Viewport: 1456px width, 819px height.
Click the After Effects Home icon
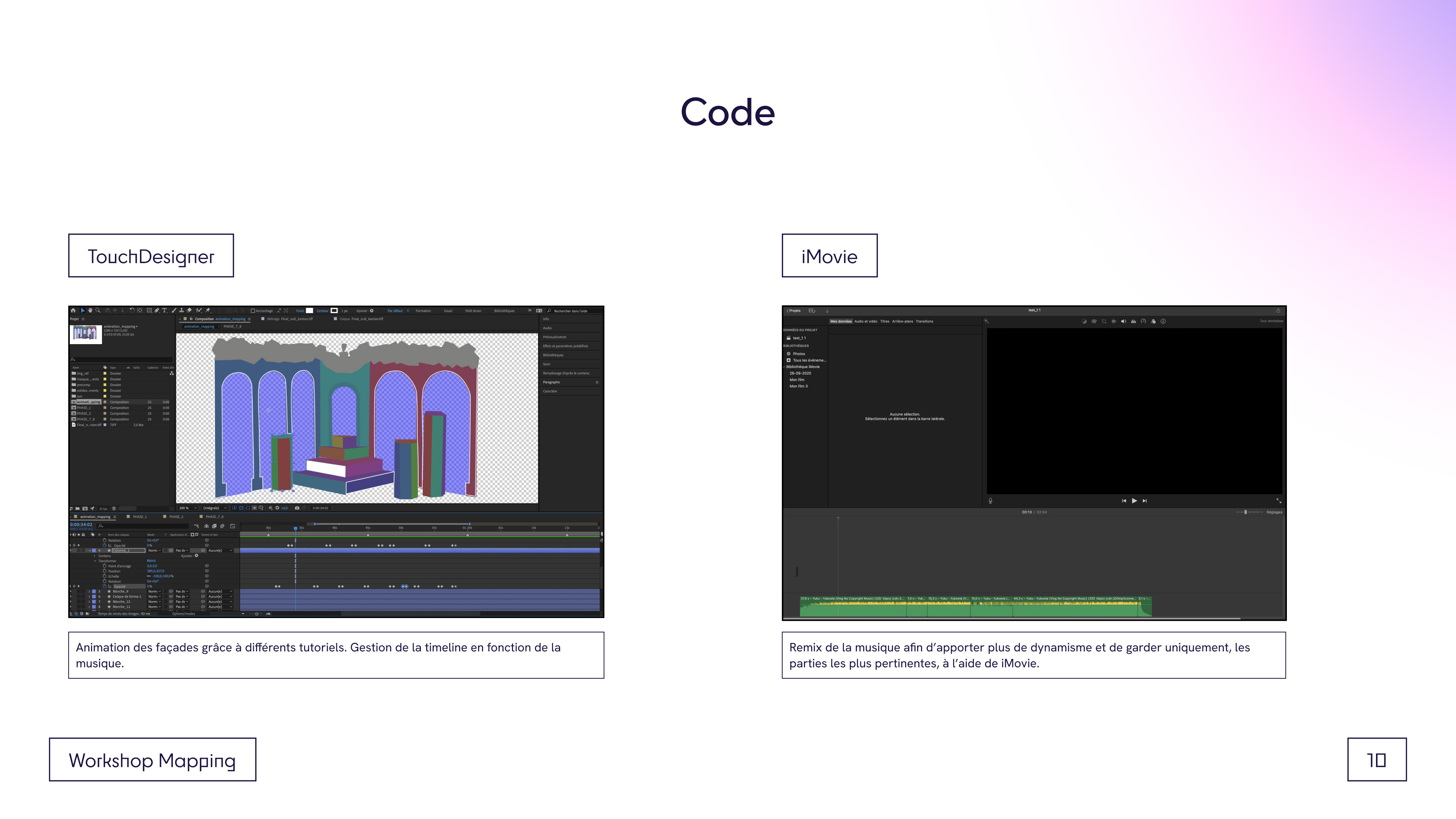tap(74, 310)
